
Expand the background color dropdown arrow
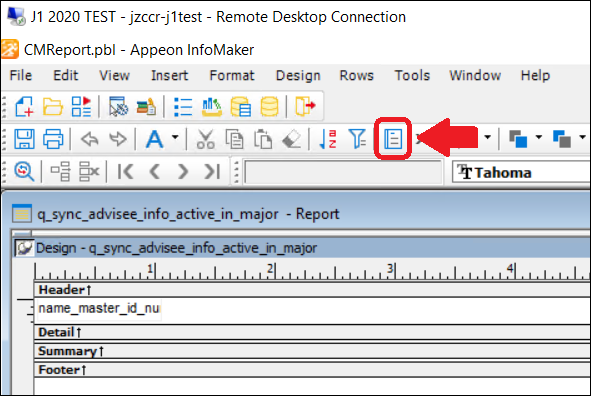point(583,137)
